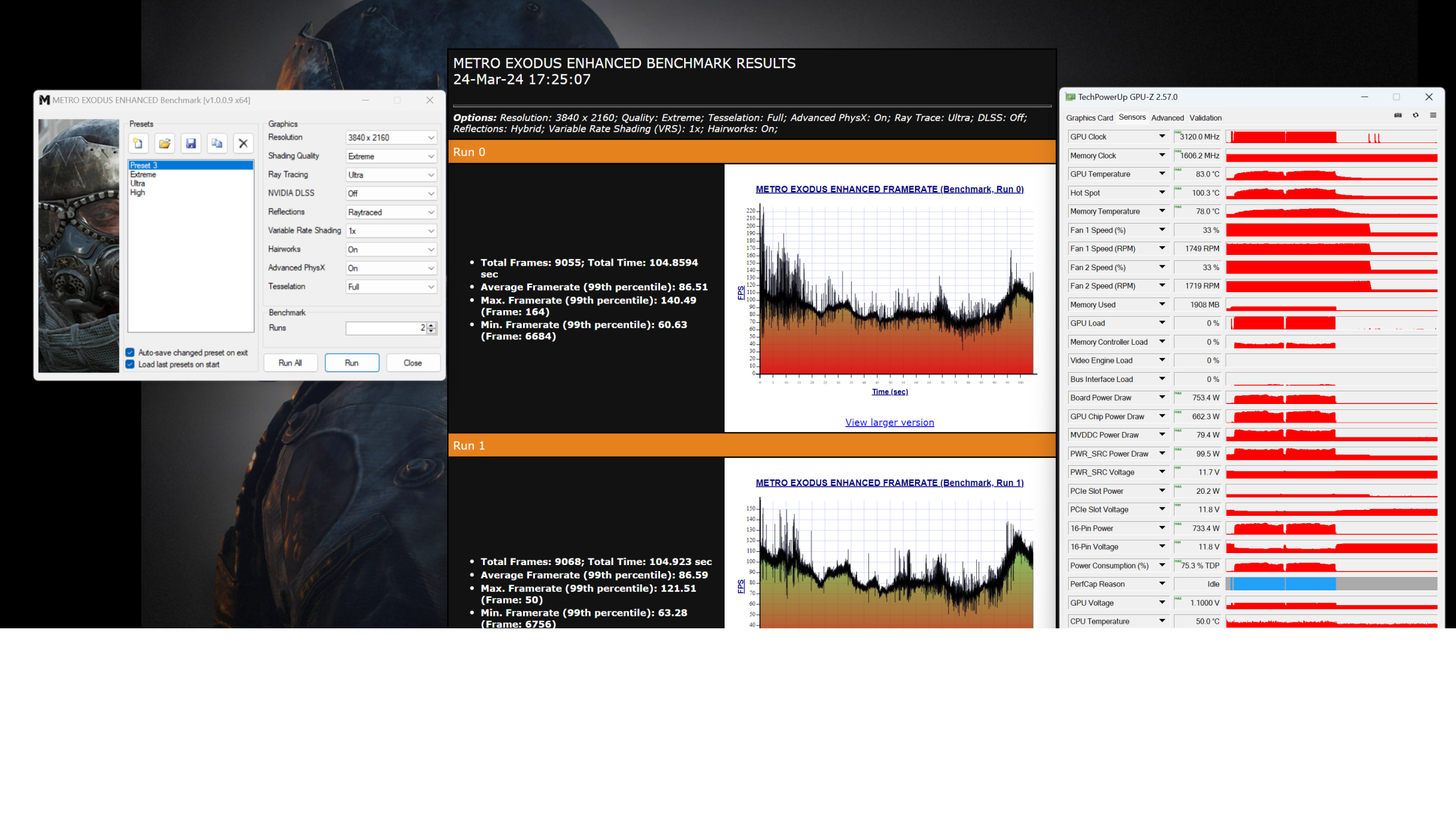Save preset using the floppy disk icon

191,143
